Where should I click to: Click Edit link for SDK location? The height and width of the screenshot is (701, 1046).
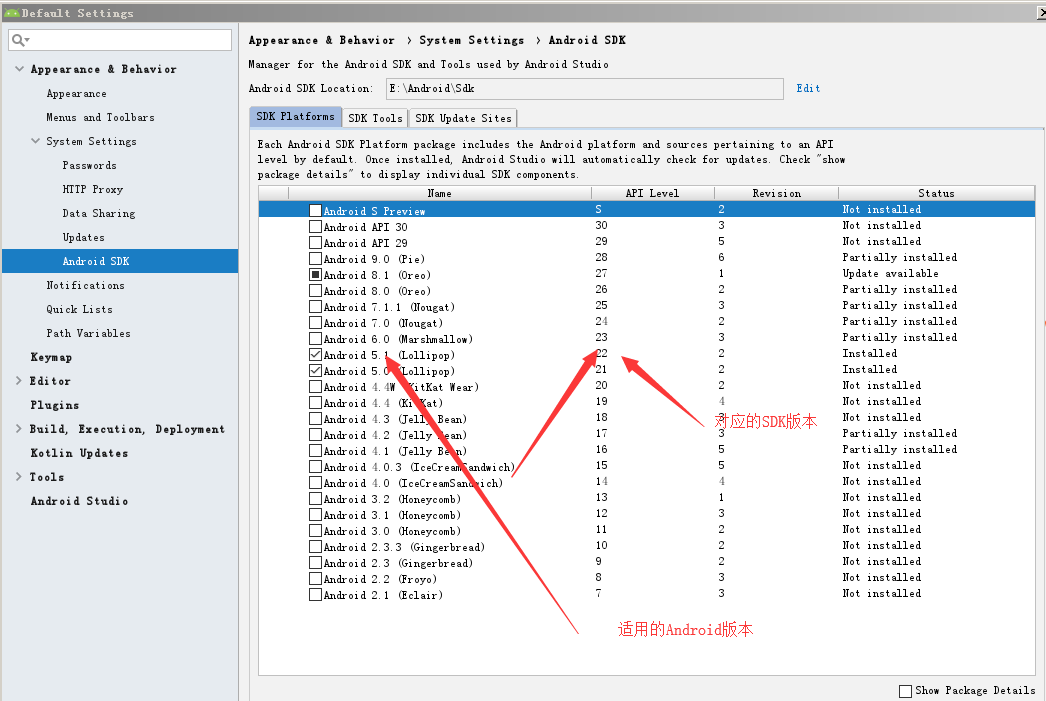pyautogui.click(x=808, y=88)
